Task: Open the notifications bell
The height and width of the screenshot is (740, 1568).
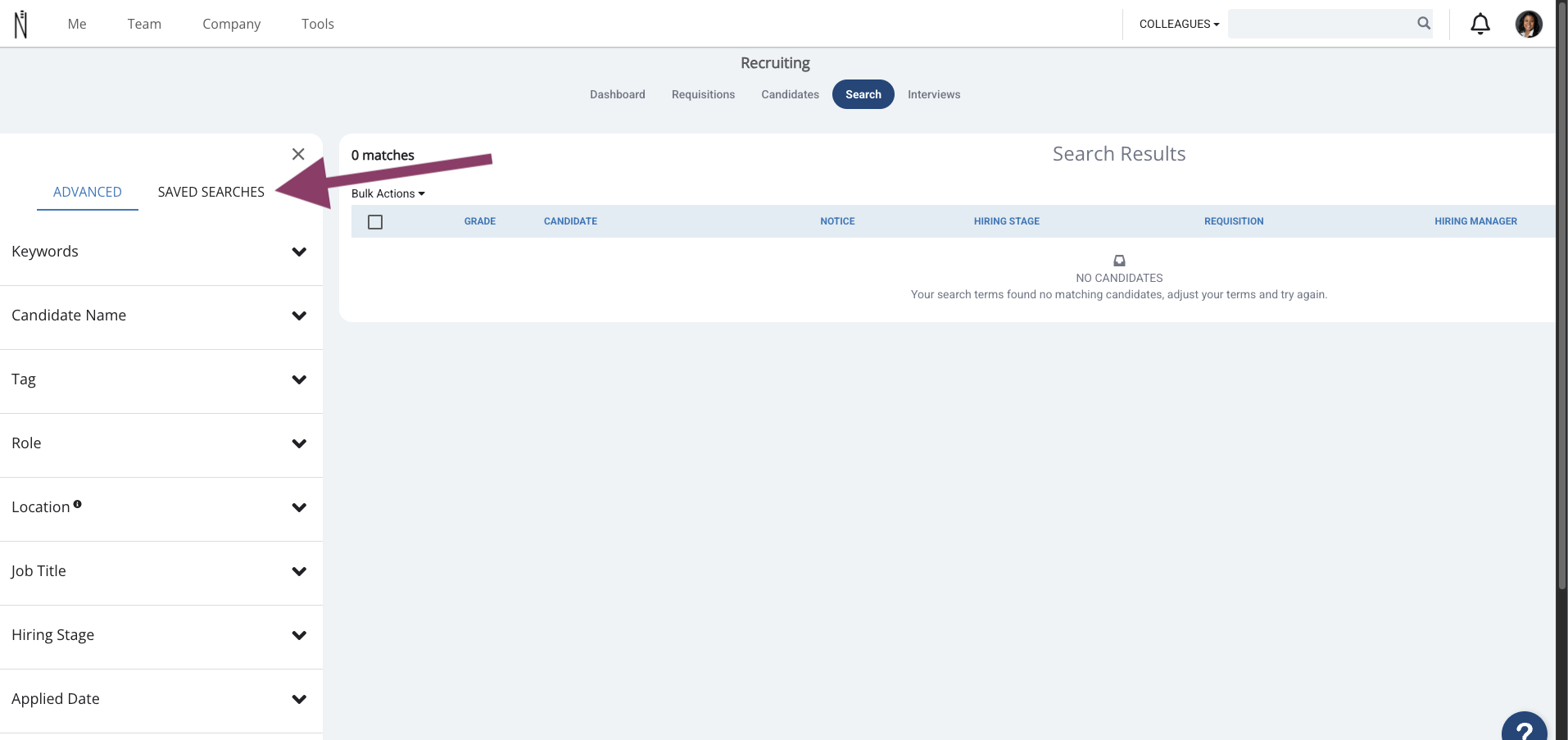Action: [x=1480, y=24]
